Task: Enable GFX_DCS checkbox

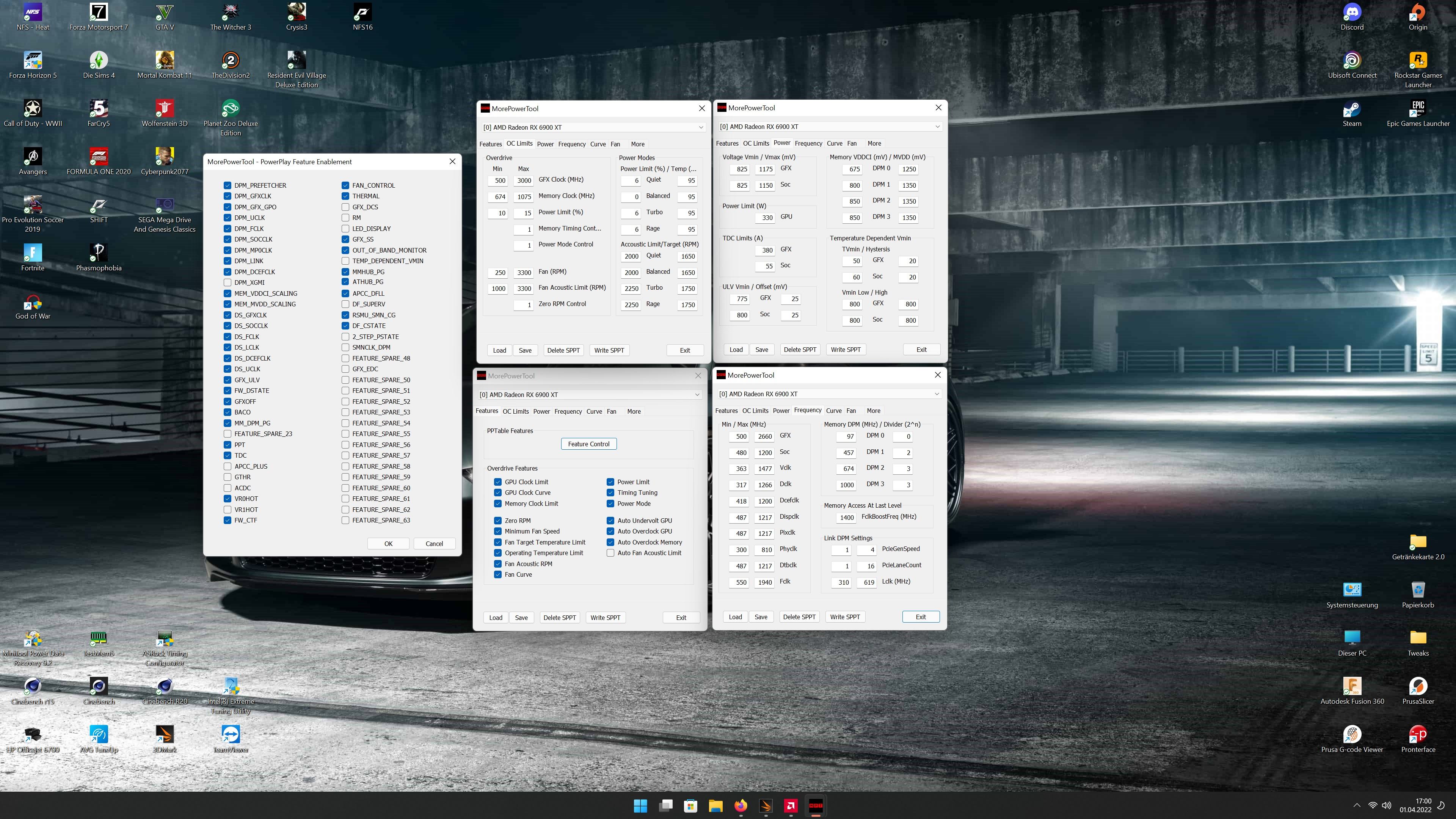Action: point(345,207)
